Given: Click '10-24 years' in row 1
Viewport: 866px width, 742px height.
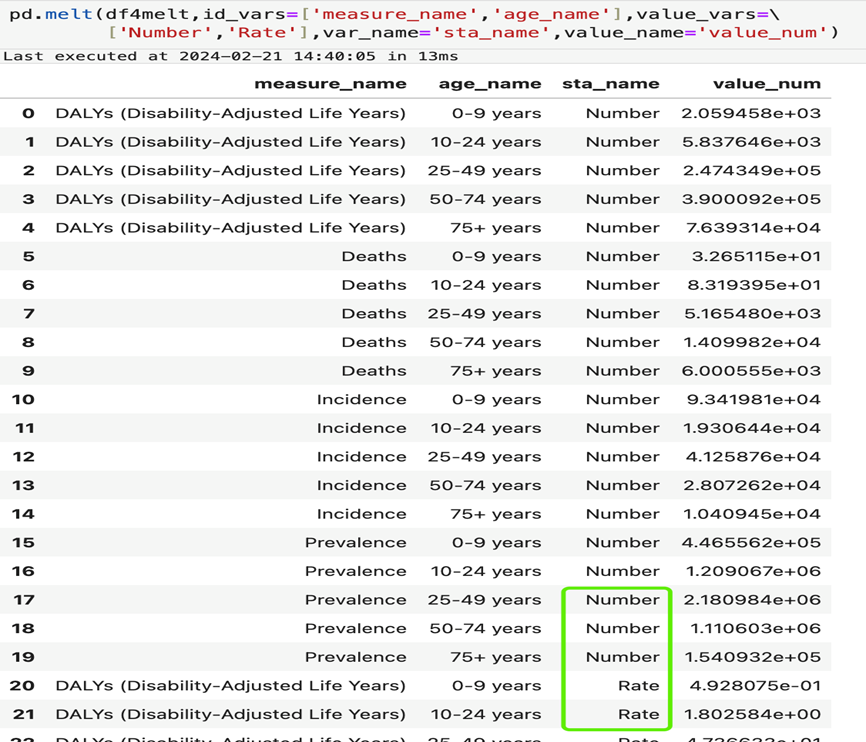Looking at the screenshot, I should (x=486, y=142).
